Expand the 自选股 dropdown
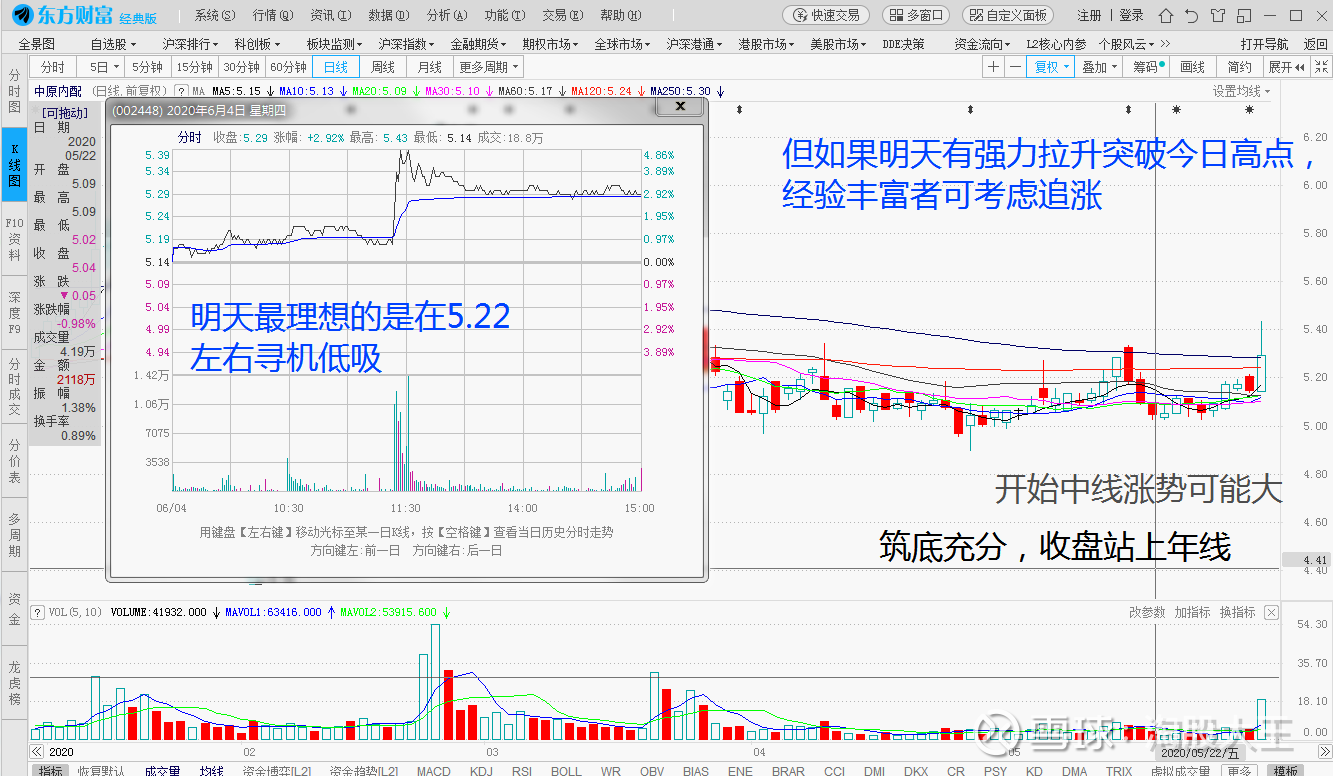Image resolution: width=1333 pixels, height=776 pixels. [x=113, y=44]
